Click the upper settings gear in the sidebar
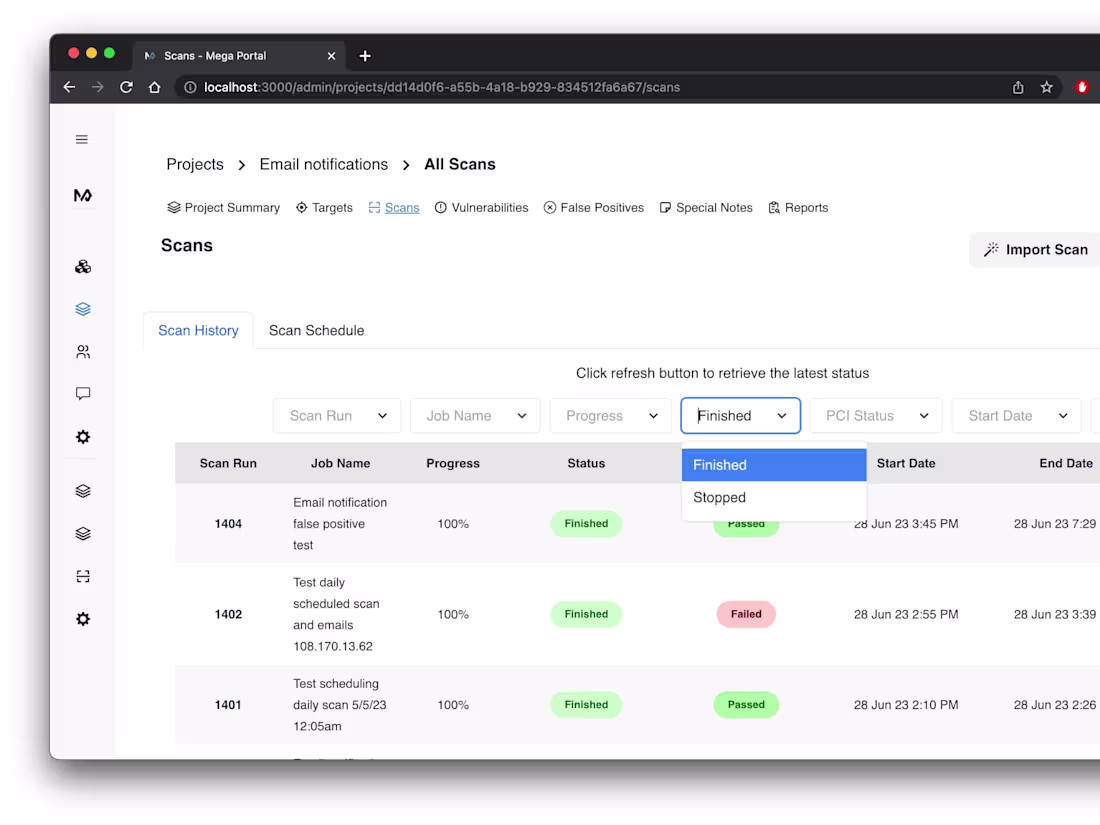This screenshot has height=825, width=1100. click(x=82, y=437)
